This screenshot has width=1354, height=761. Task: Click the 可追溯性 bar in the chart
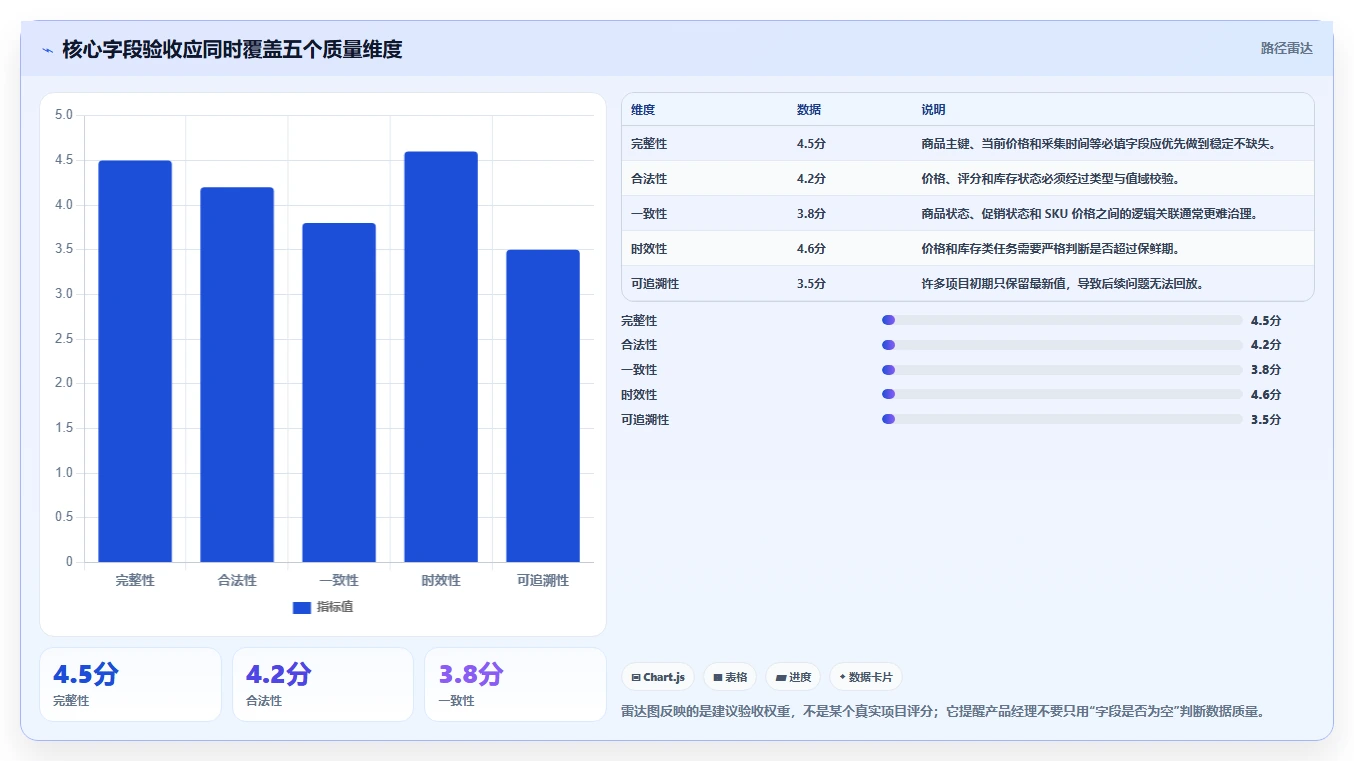click(x=543, y=406)
